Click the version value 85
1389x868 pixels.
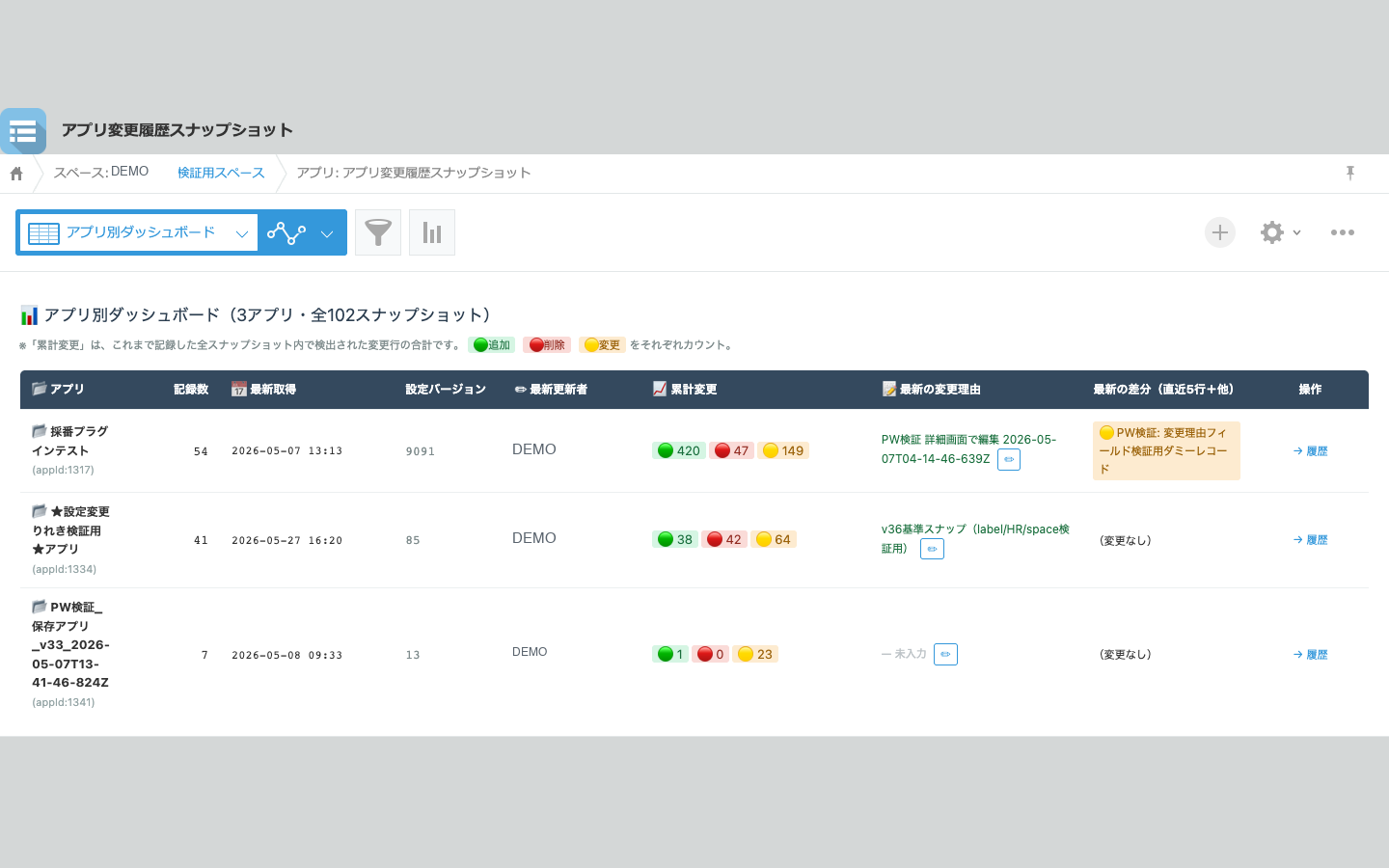(x=413, y=541)
